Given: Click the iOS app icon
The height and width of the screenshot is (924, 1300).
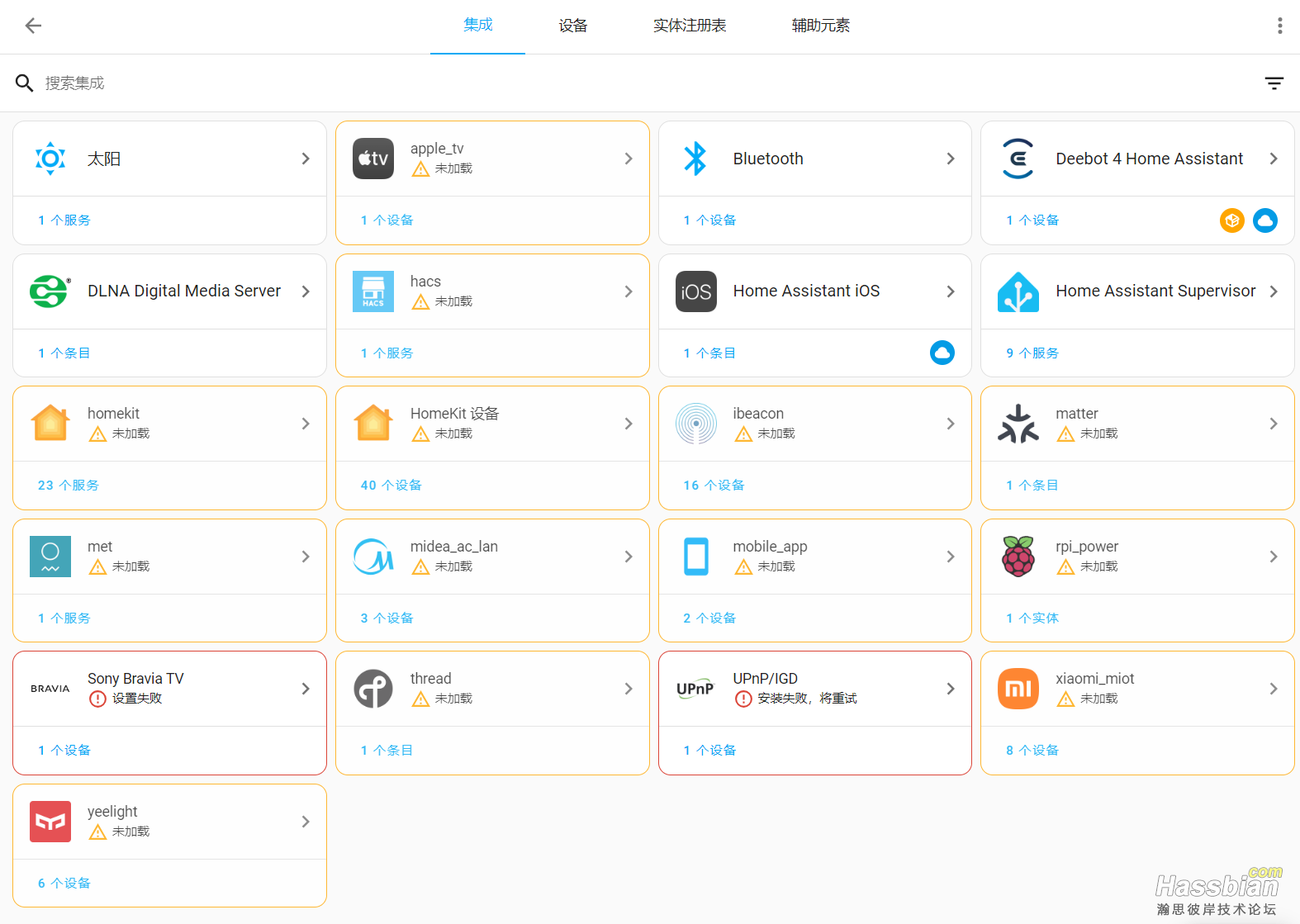Looking at the screenshot, I should [695, 291].
